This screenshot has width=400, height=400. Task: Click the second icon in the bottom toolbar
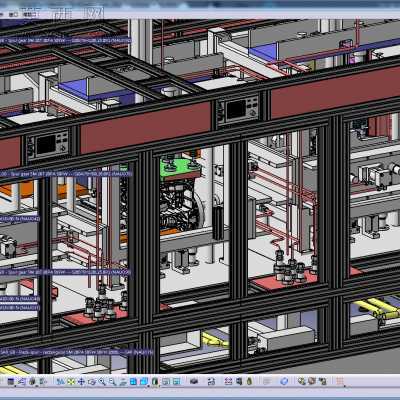click(x=21, y=382)
